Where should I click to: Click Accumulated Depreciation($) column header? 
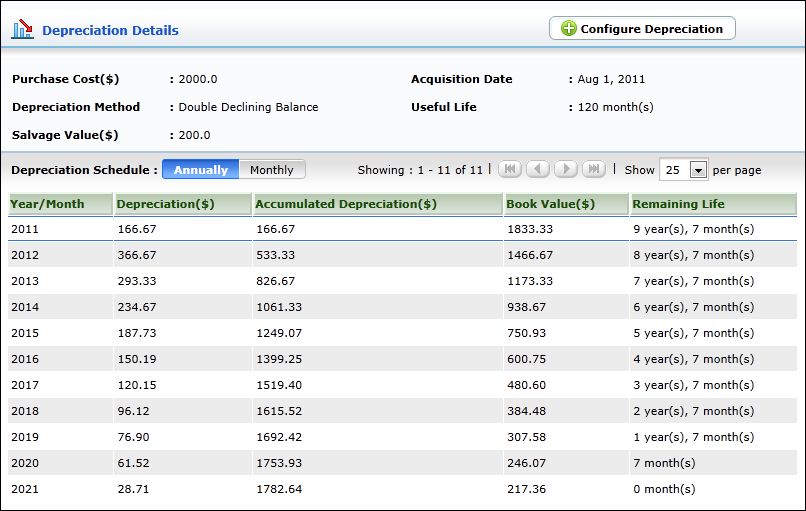pos(346,204)
